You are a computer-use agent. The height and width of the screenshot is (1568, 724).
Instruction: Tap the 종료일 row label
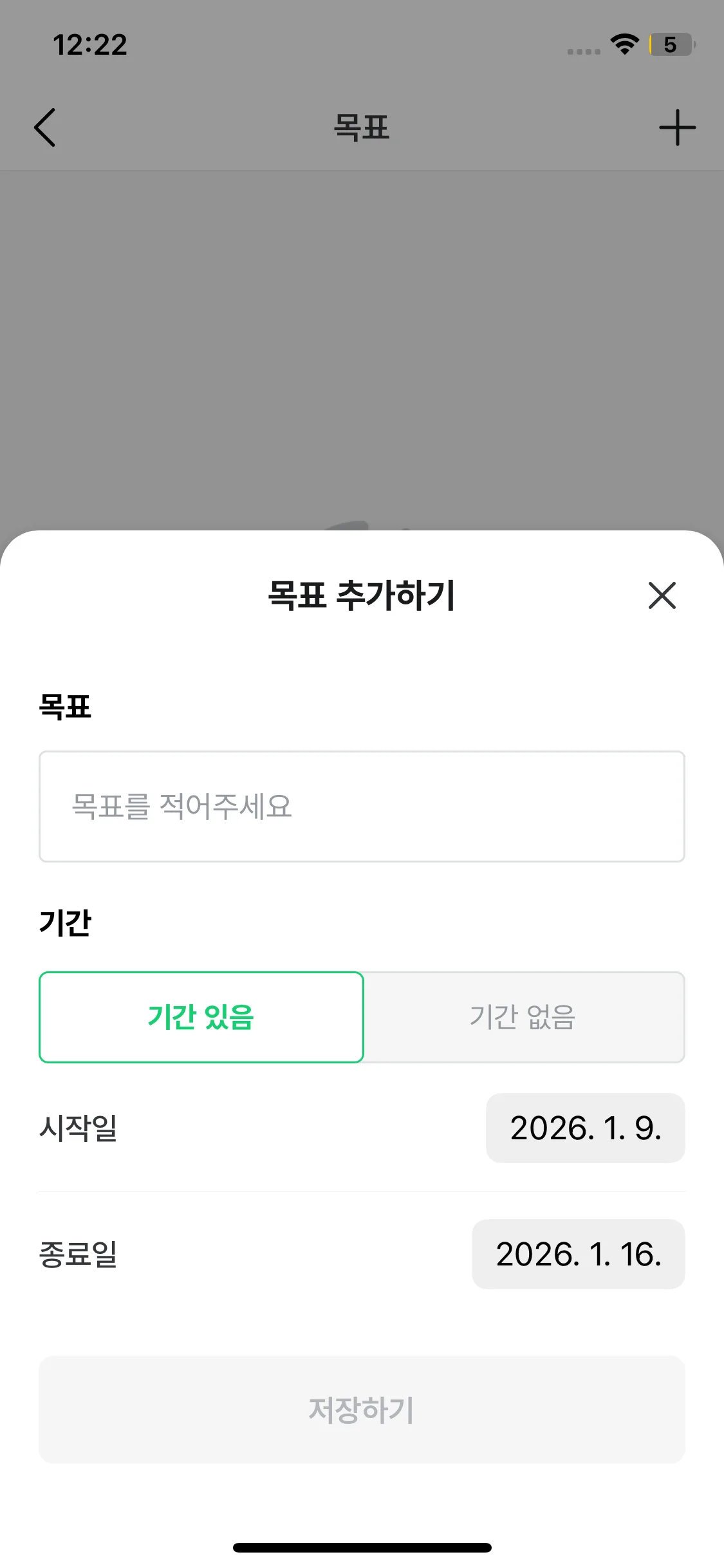[78, 1254]
